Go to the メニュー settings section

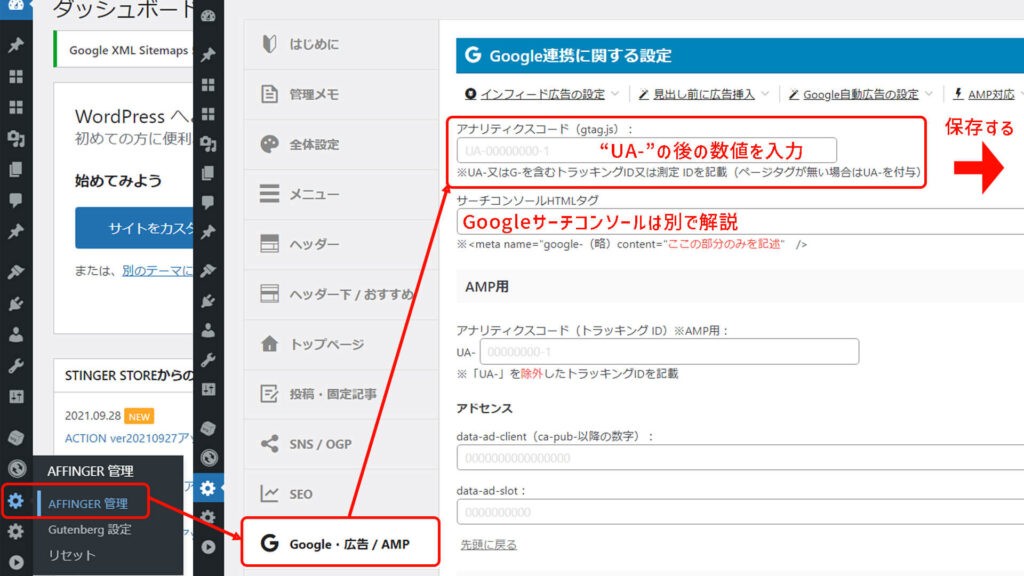341,194
